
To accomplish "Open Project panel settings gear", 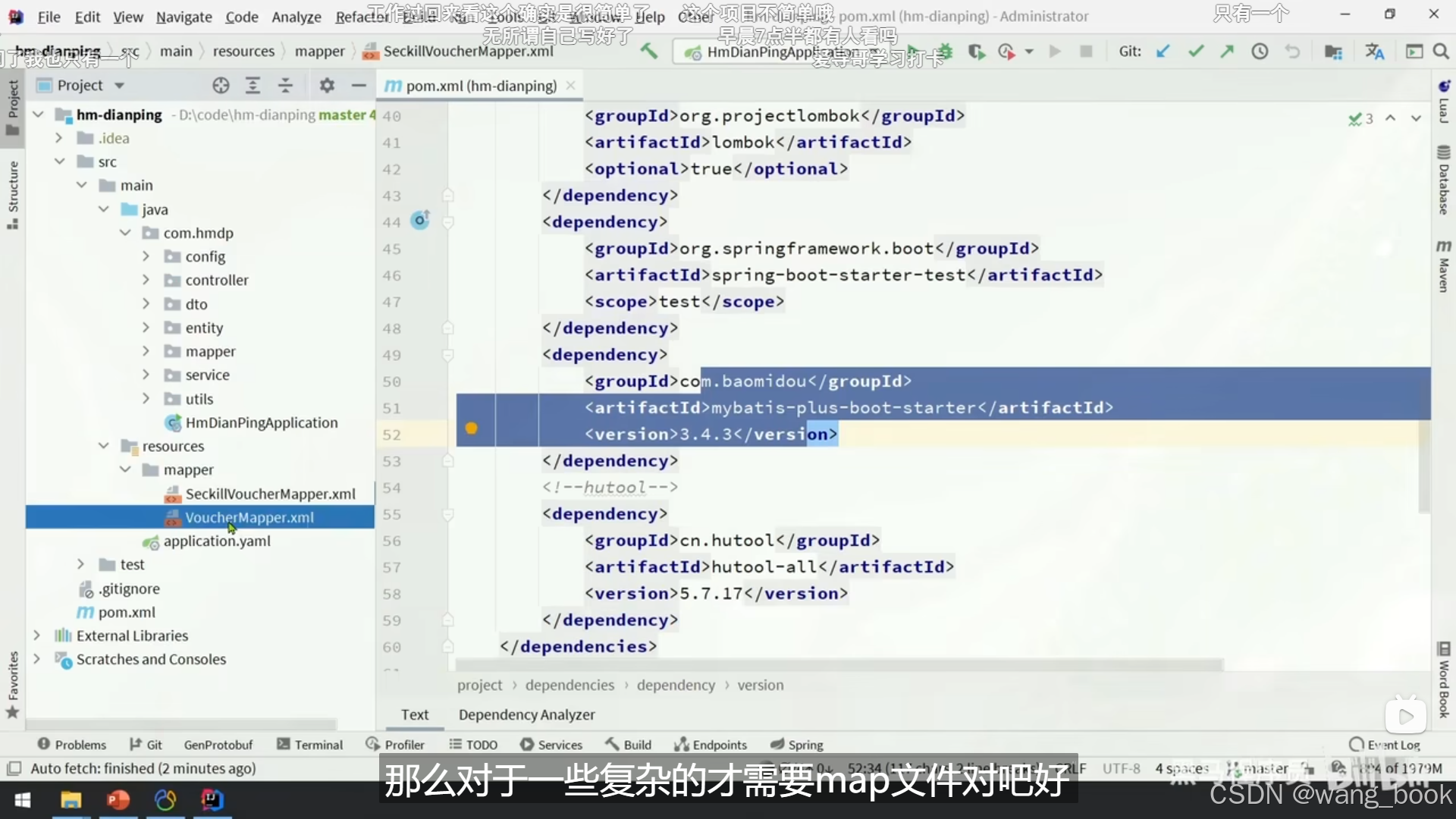I will [x=327, y=86].
